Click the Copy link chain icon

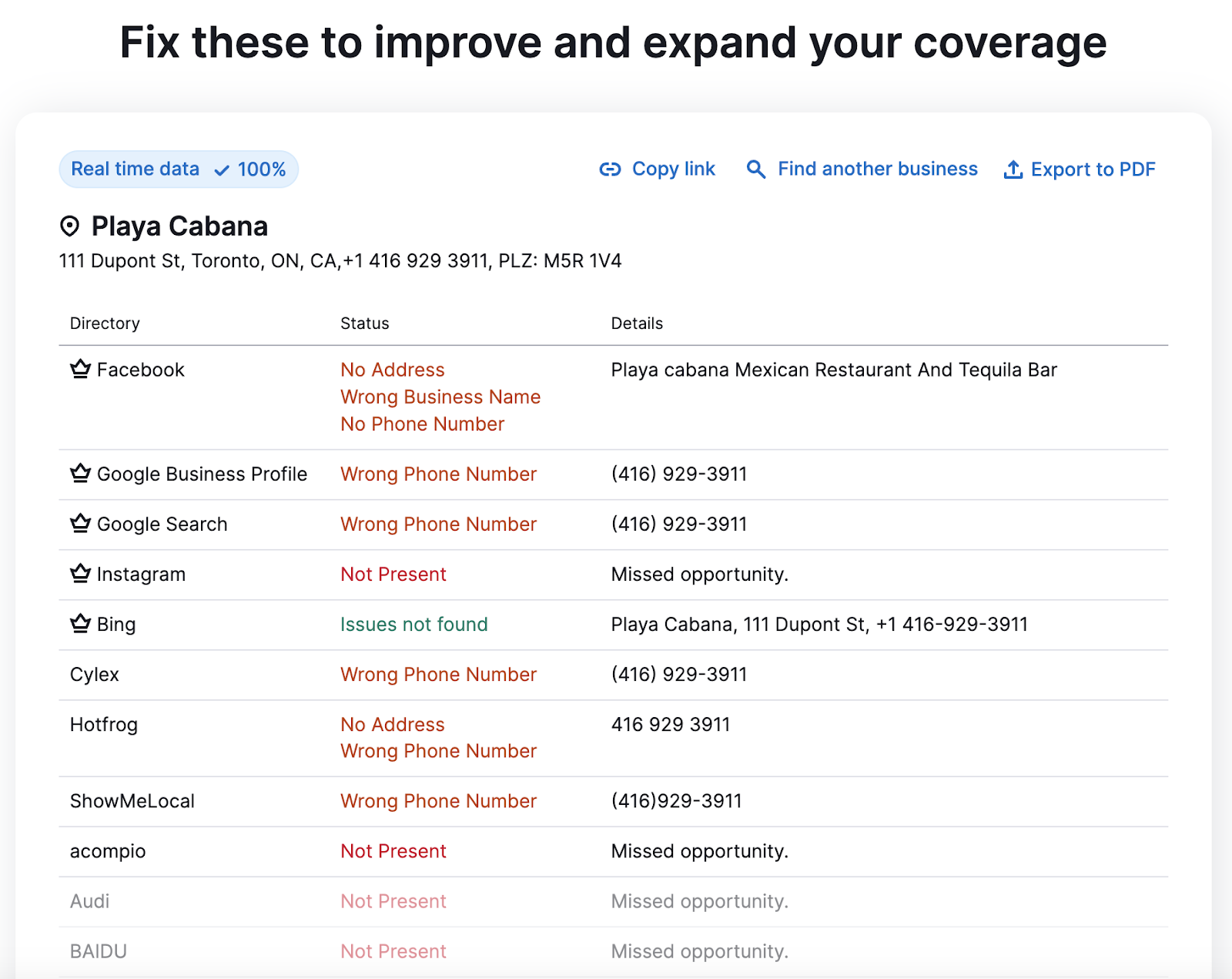point(611,169)
